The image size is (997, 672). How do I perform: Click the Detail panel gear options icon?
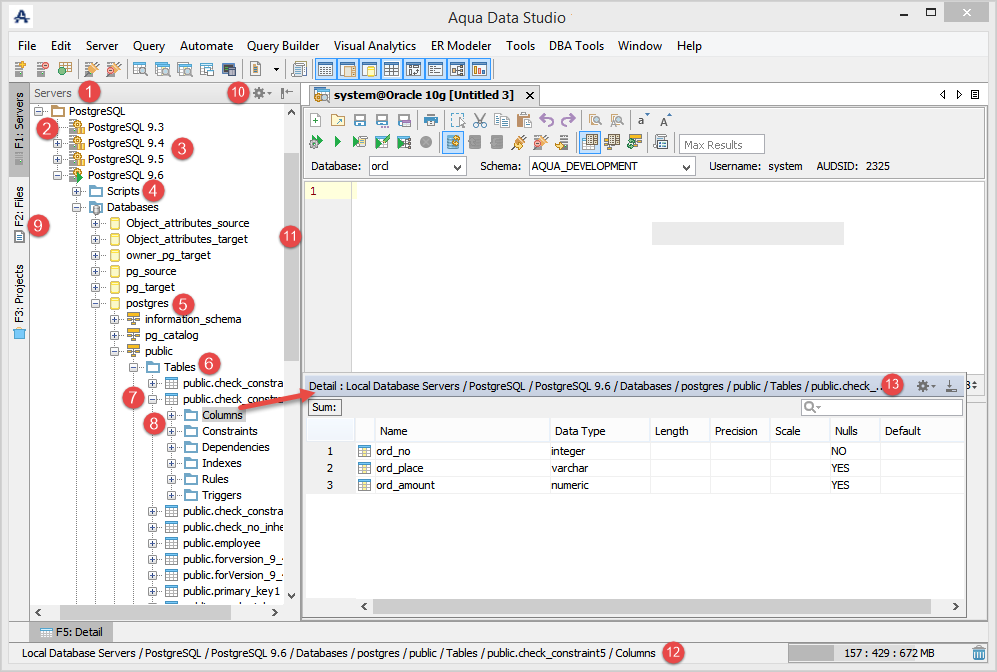(x=924, y=385)
